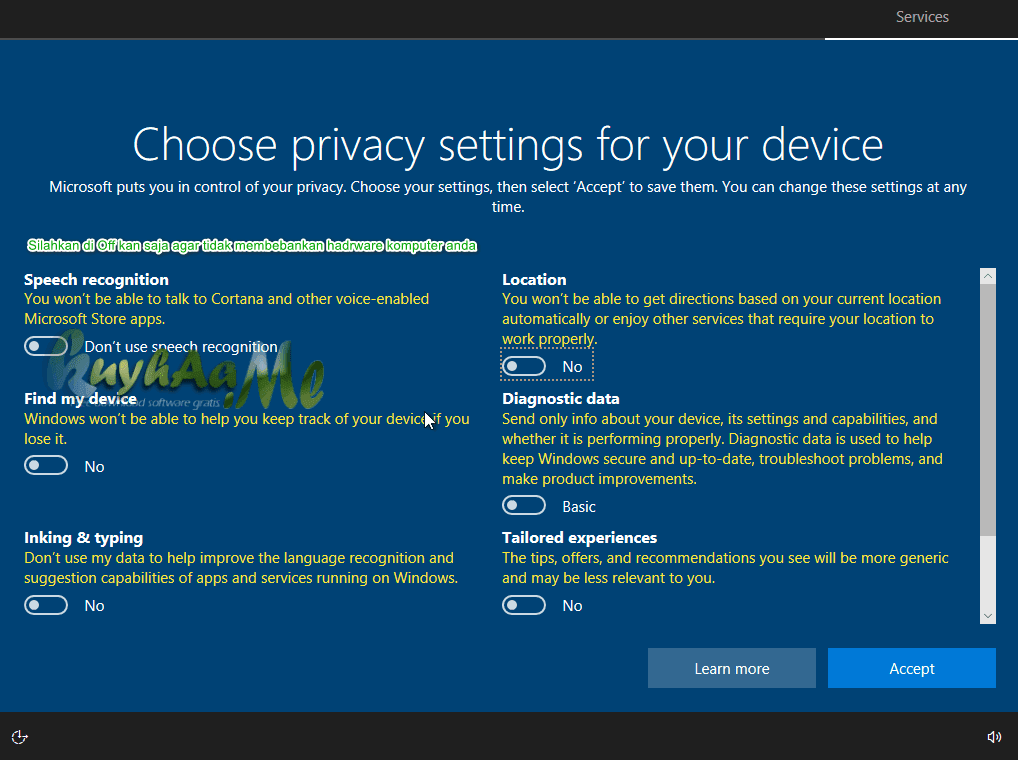Toggle Inking & typing to Yes
This screenshot has height=760, width=1018.
pyautogui.click(x=46, y=604)
